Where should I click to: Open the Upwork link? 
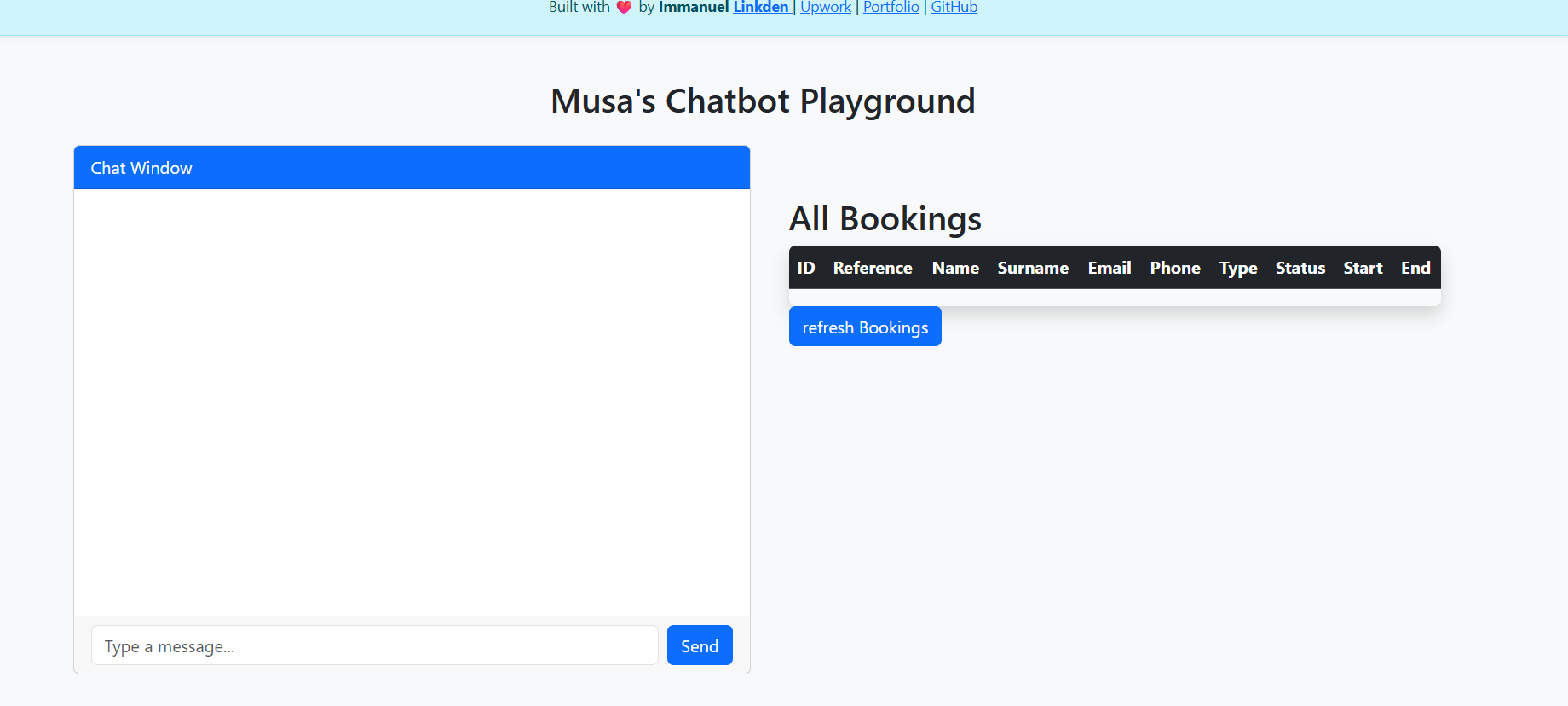[x=825, y=8]
